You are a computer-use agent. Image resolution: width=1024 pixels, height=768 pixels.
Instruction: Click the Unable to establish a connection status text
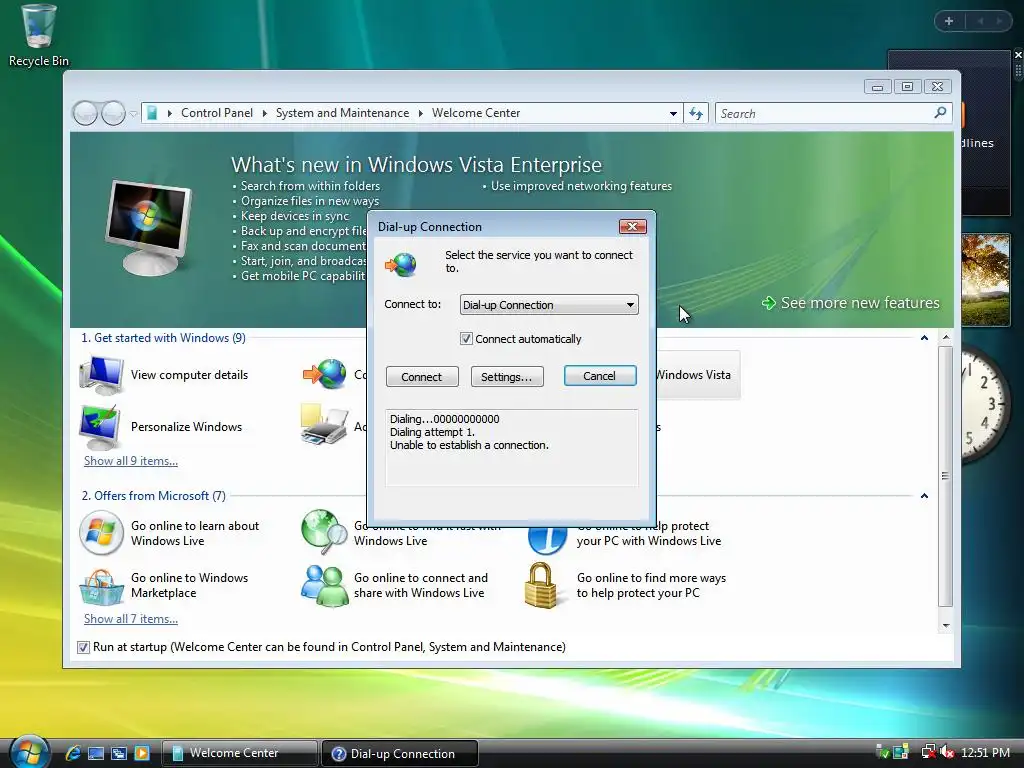[469, 445]
